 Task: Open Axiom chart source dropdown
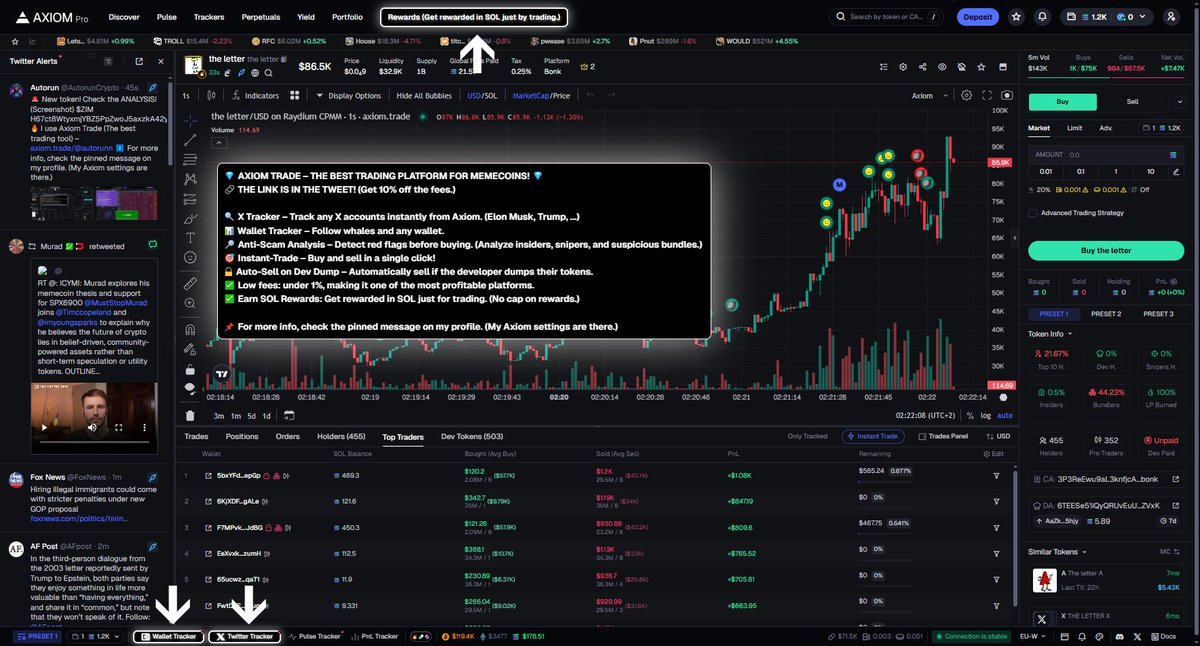click(x=929, y=96)
